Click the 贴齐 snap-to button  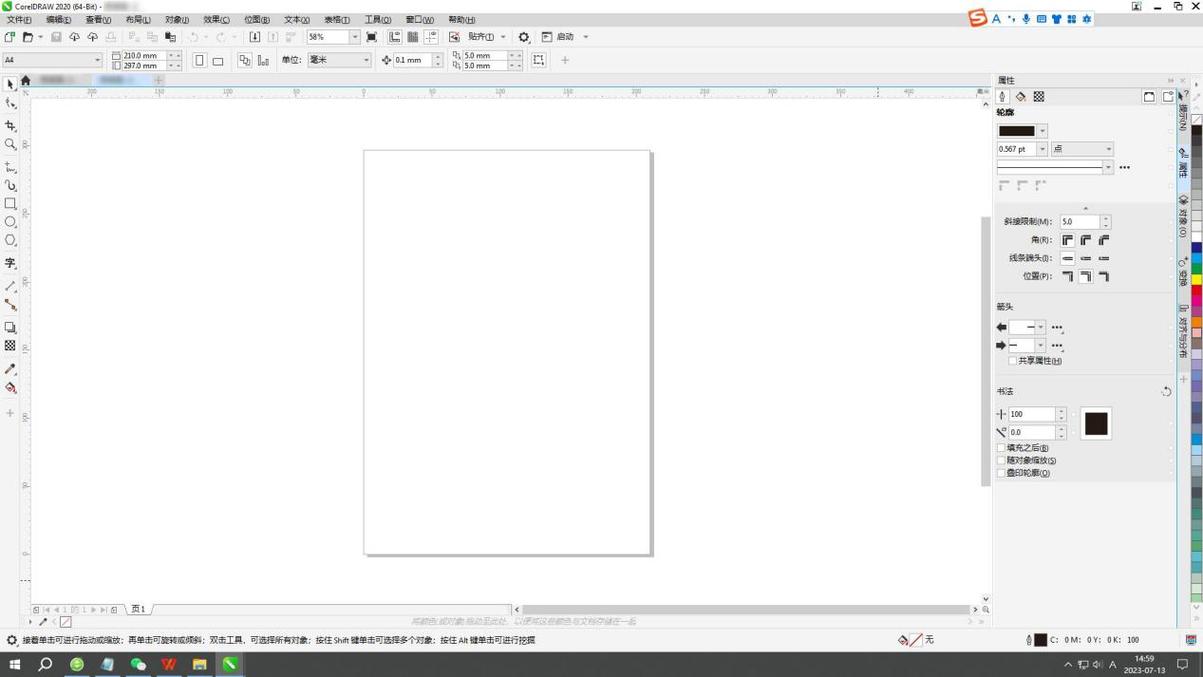[482, 37]
